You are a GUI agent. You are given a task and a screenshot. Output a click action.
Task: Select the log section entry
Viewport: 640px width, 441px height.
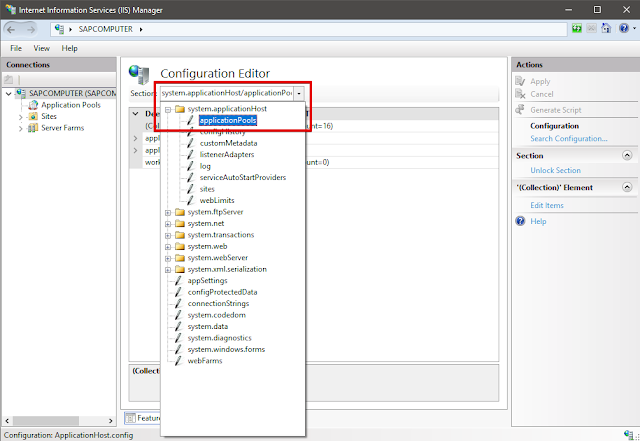pyautogui.click(x=205, y=166)
